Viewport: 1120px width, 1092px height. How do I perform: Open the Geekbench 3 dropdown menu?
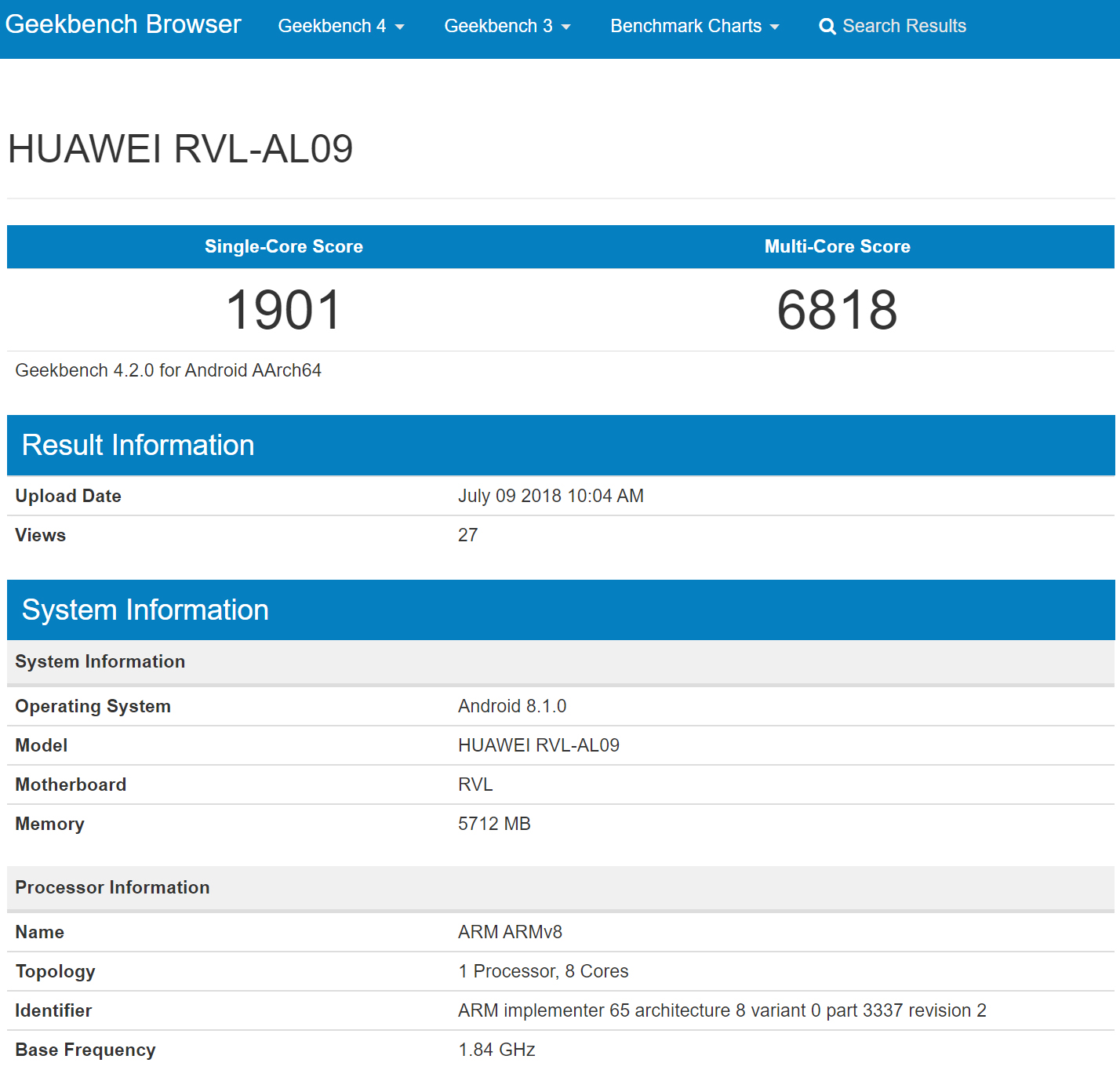(507, 26)
